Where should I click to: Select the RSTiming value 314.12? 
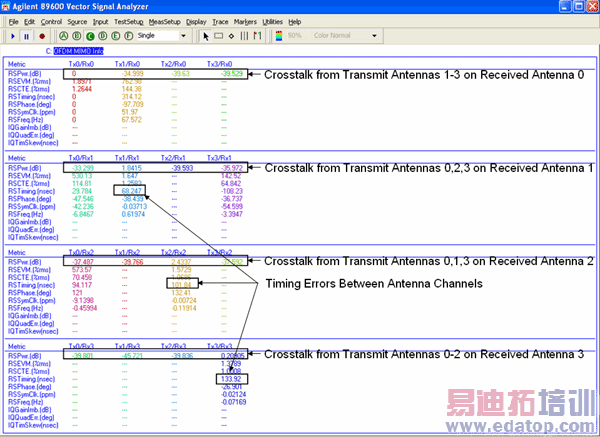132,97
